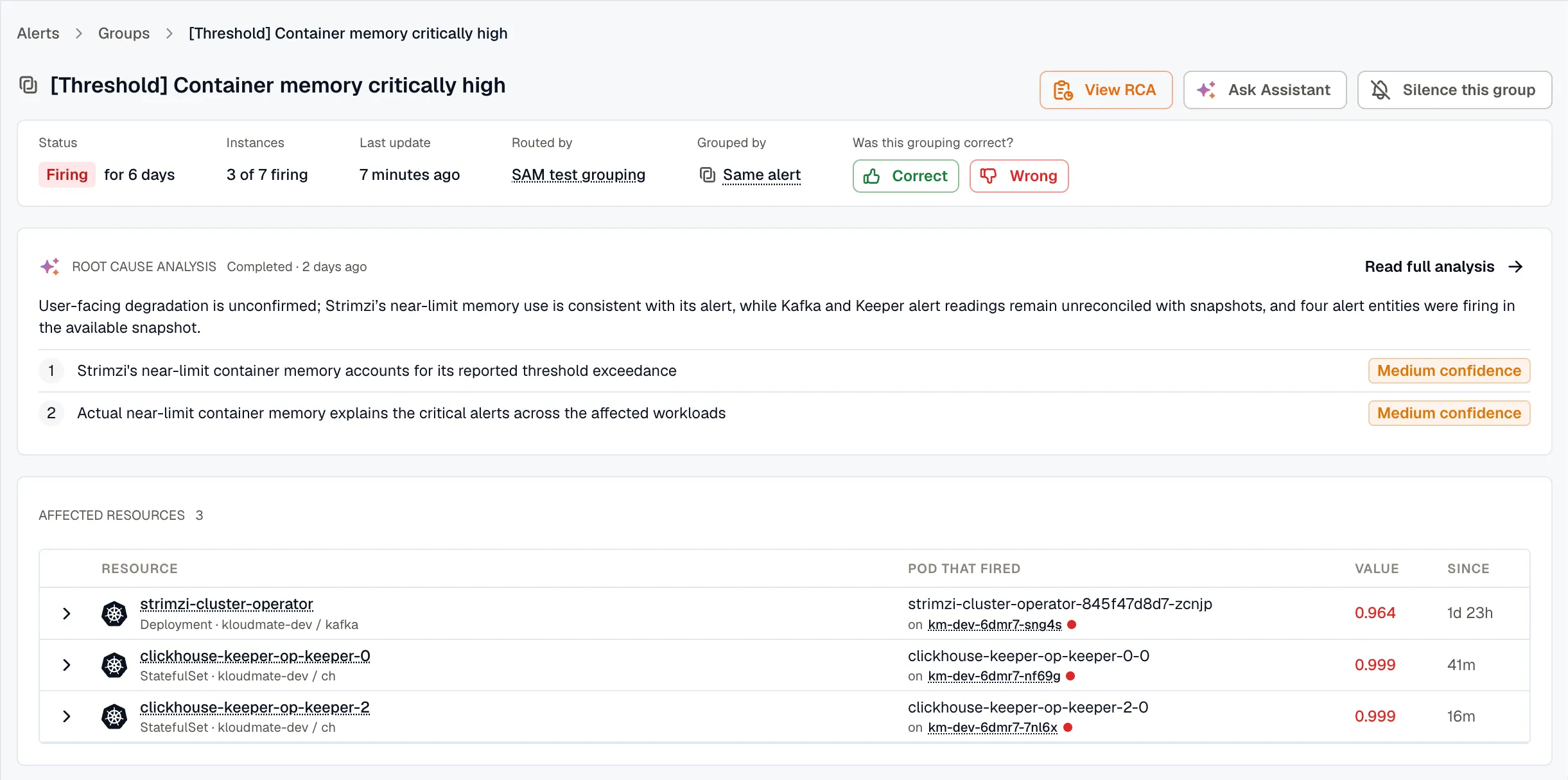Click the Ask Assistant button
Image resolution: width=1568 pixels, height=780 pixels.
click(x=1264, y=90)
